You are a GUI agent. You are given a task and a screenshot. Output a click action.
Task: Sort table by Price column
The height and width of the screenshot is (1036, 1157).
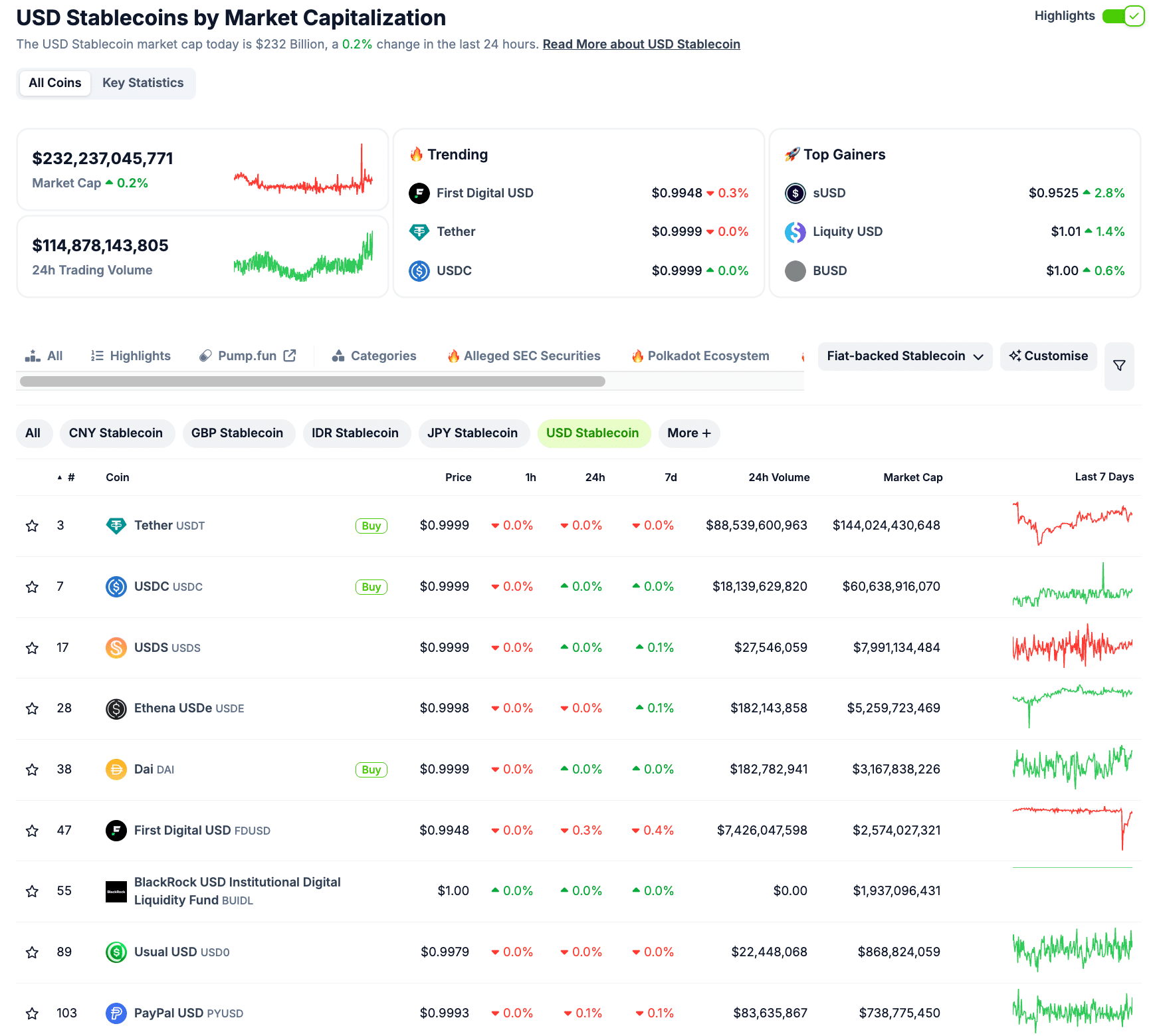tap(458, 478)
